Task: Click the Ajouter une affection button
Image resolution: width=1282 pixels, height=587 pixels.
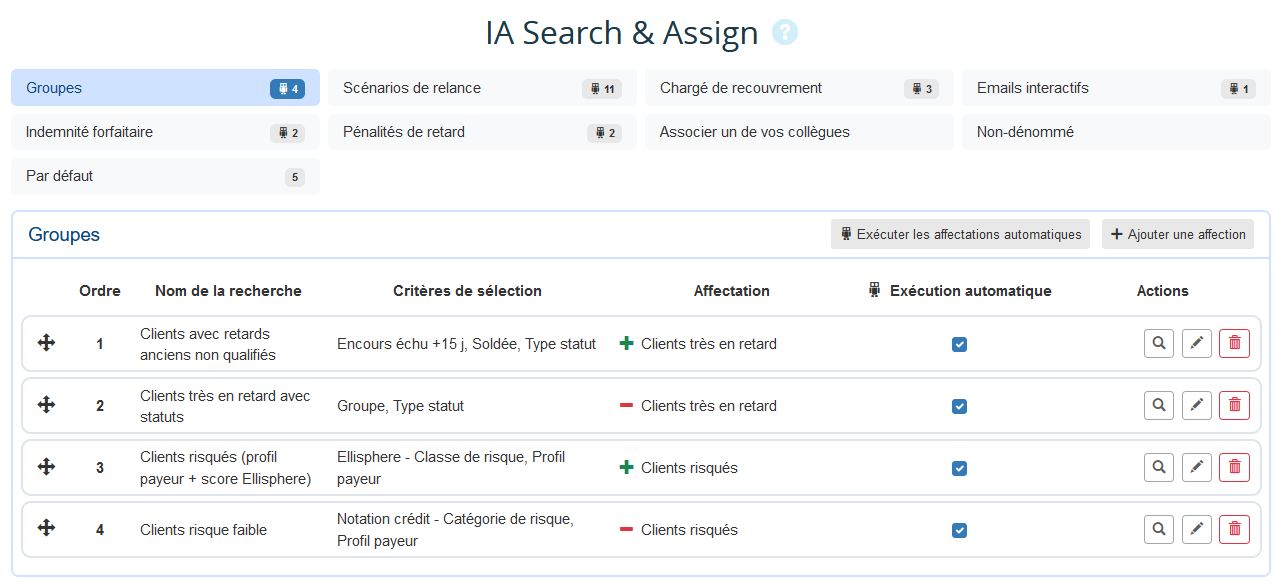Action: tap(1177, 235)
